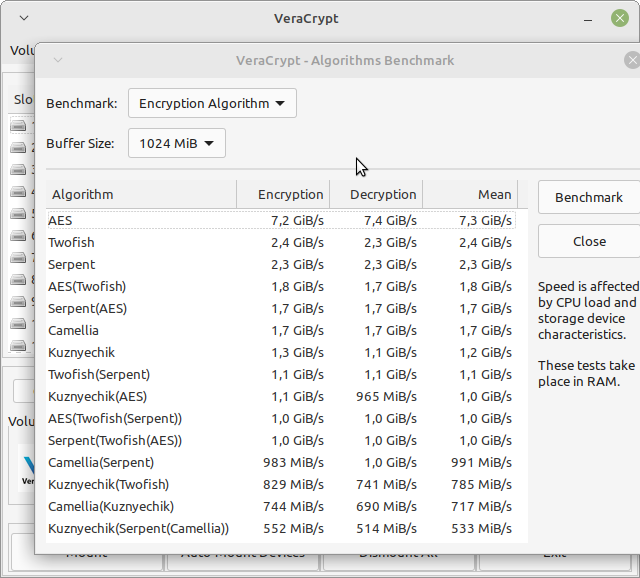Click the 514 MiB/s decryption value
640x578 pixels.
tap(386, 529)
